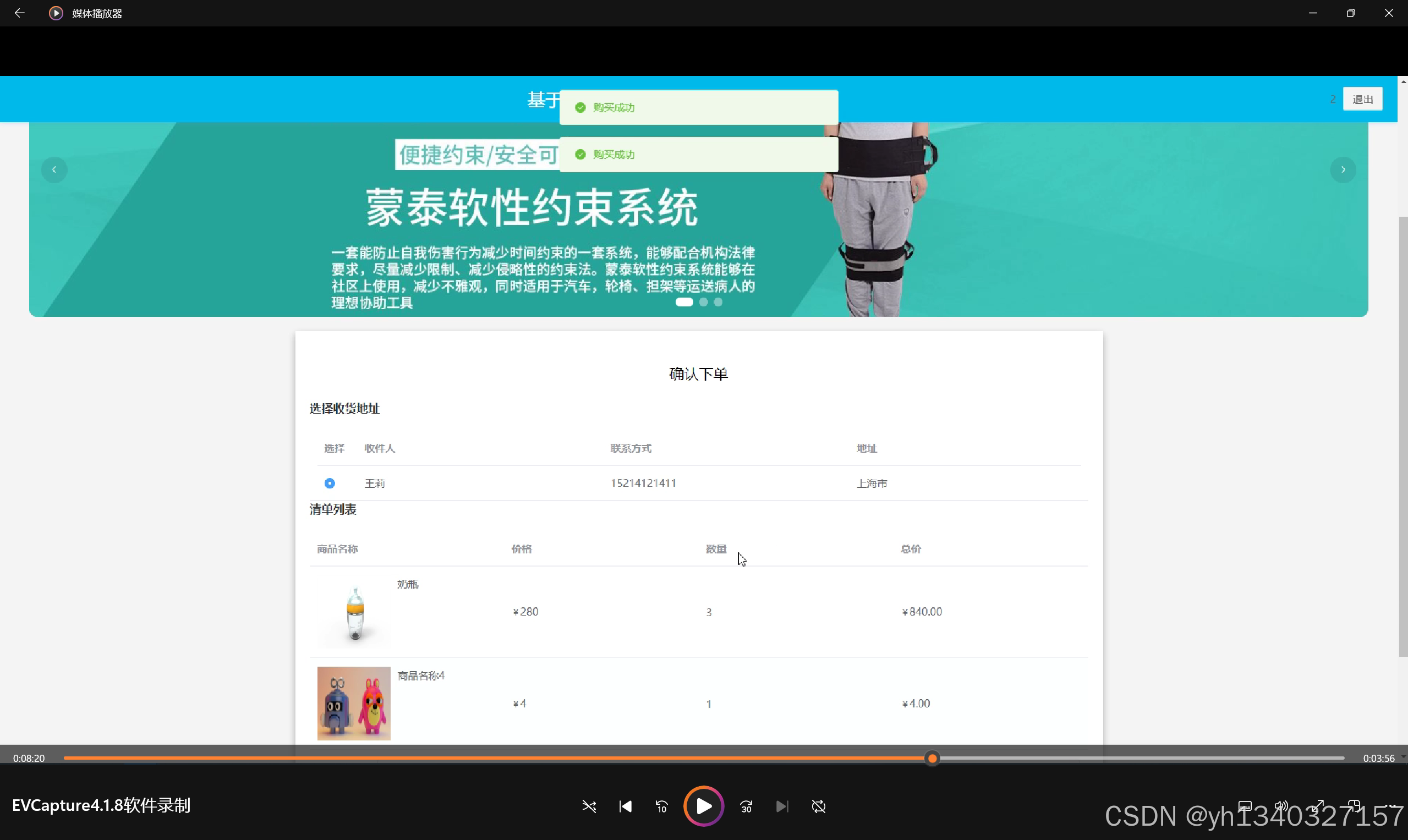The height and width of the screenshot is (840, 1408).
Task: Open picture-in-picture mode
Action: [x=1355, y=806]
